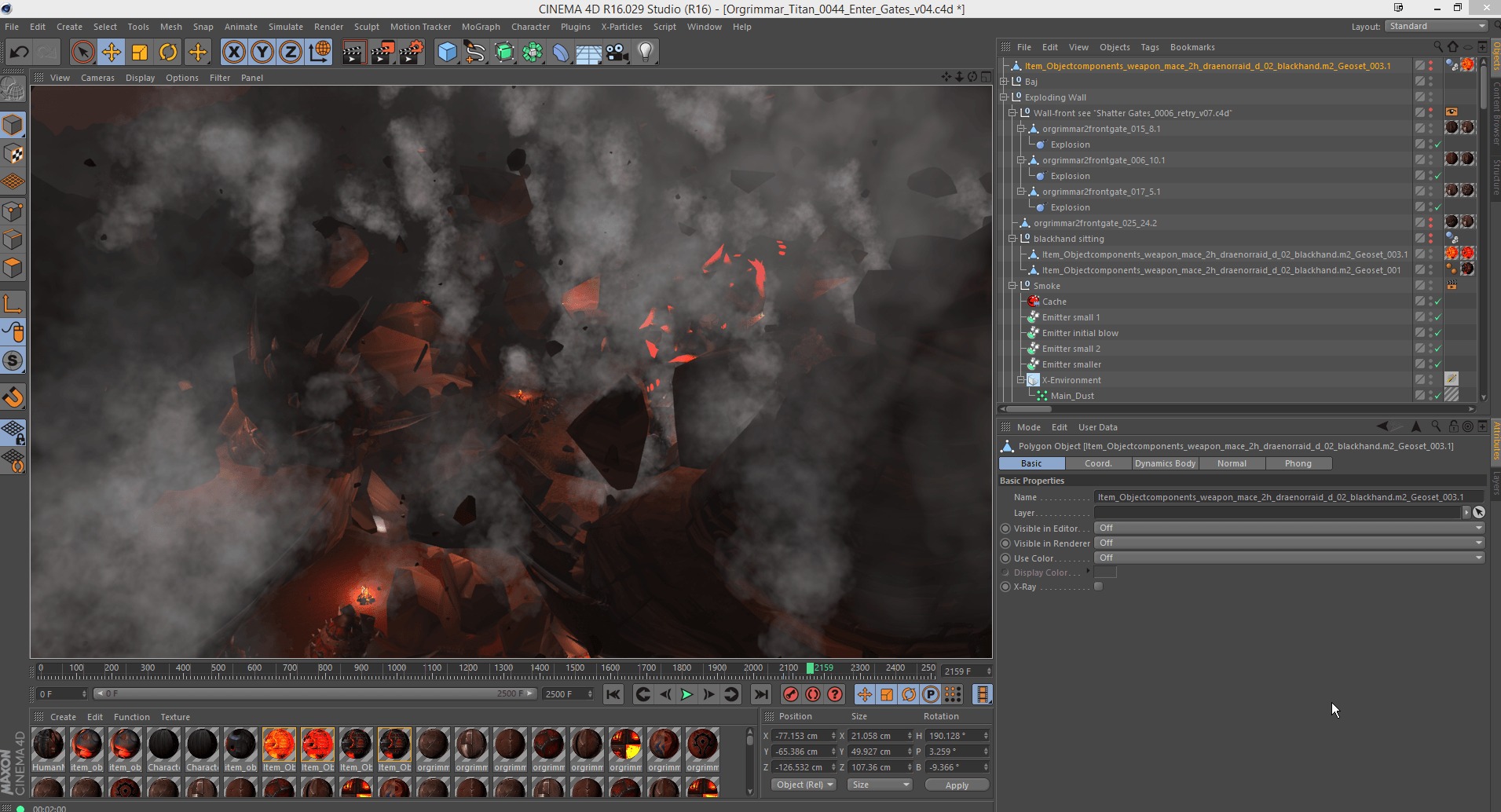Image resolution: width=1501 pixels, height=812 pixels.
Task: Open the MoGraph menu
Action: click(x=481, y=27)
